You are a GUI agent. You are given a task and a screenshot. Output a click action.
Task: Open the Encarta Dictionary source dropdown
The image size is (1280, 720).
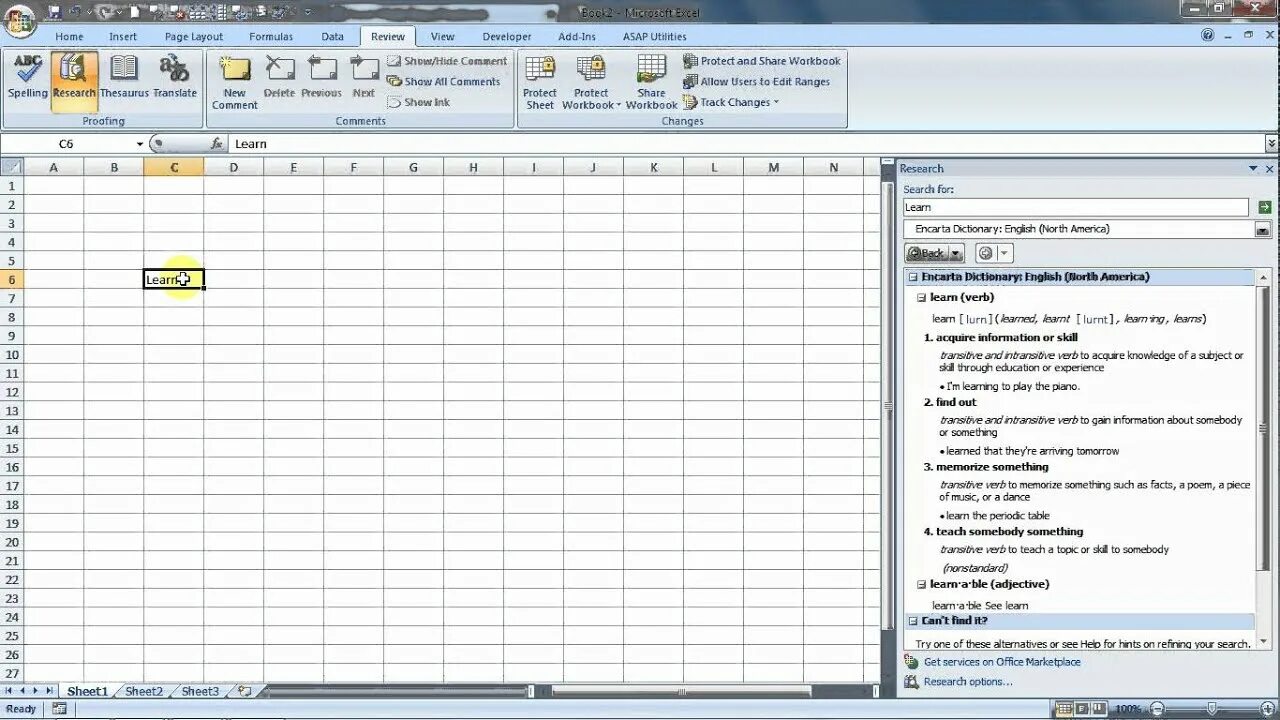pyautogui.click(x=1263, y=229)
